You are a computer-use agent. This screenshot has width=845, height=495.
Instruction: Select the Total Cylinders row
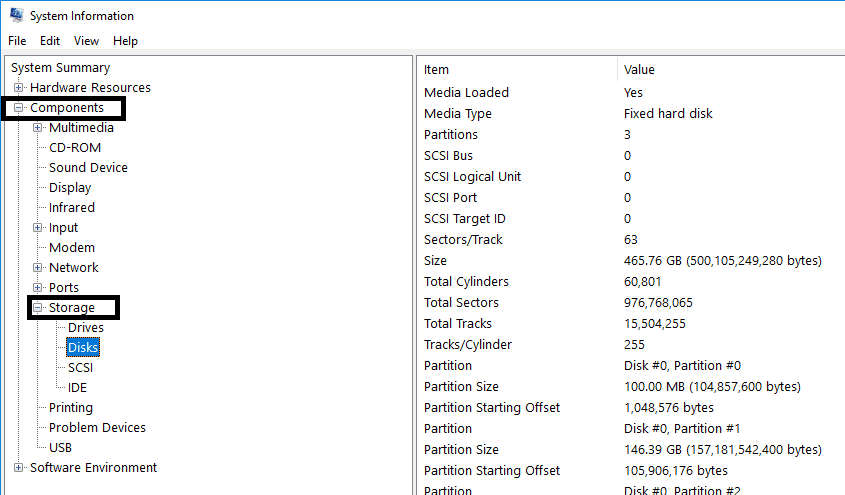631,282
